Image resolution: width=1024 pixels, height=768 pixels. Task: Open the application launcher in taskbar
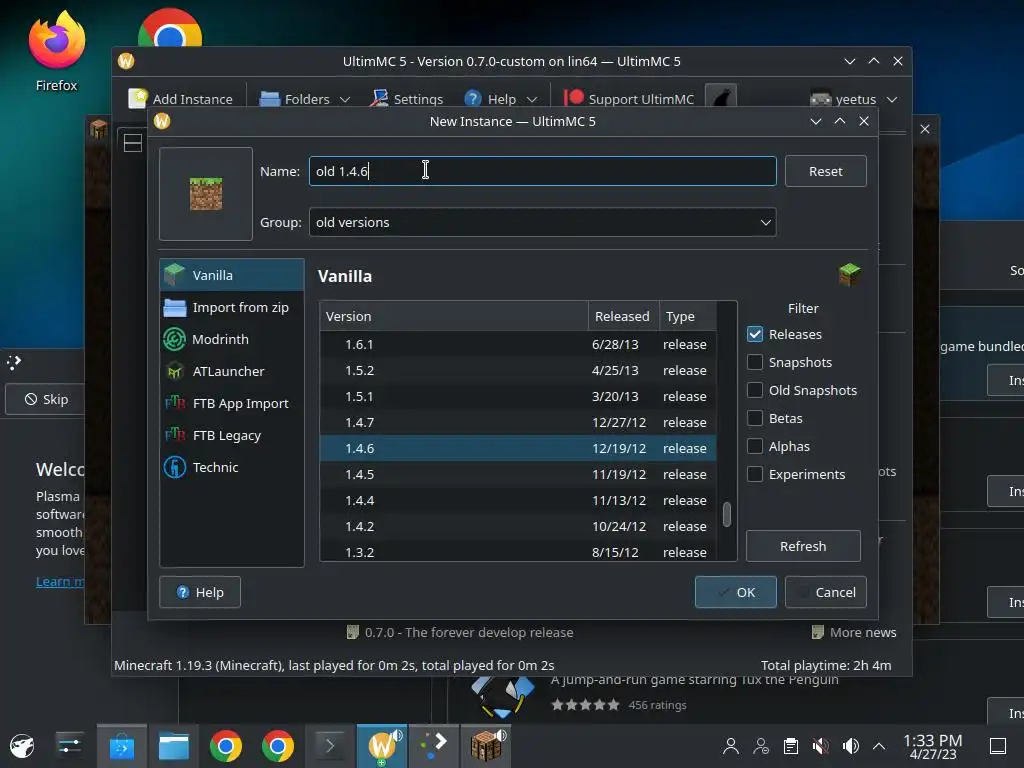tap(22, 745)
